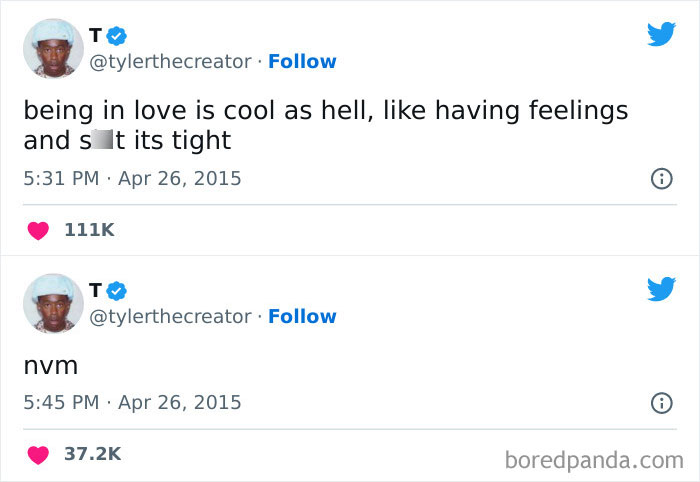This screenshot has height=482, width=700.
Task: Like the first tweet via heart icon
Action: tap(38, 230)
